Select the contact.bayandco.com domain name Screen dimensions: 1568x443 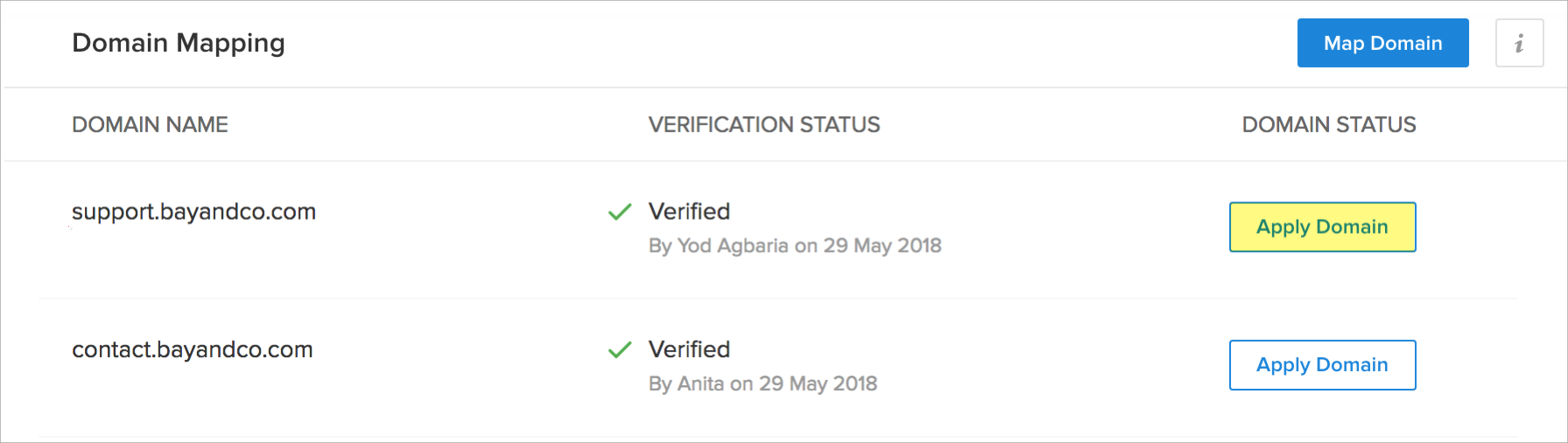pyautogui.click(x=192, y=350)
